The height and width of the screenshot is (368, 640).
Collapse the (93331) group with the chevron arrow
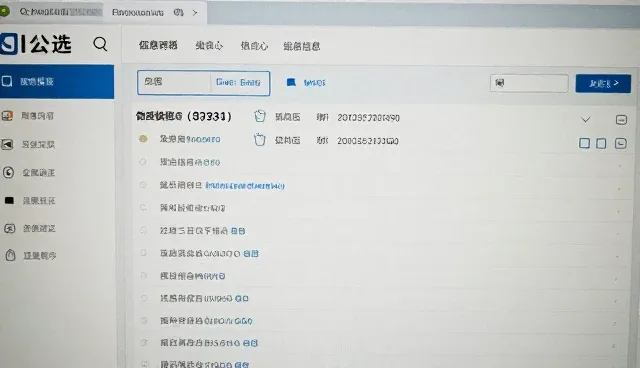[586, 120]
